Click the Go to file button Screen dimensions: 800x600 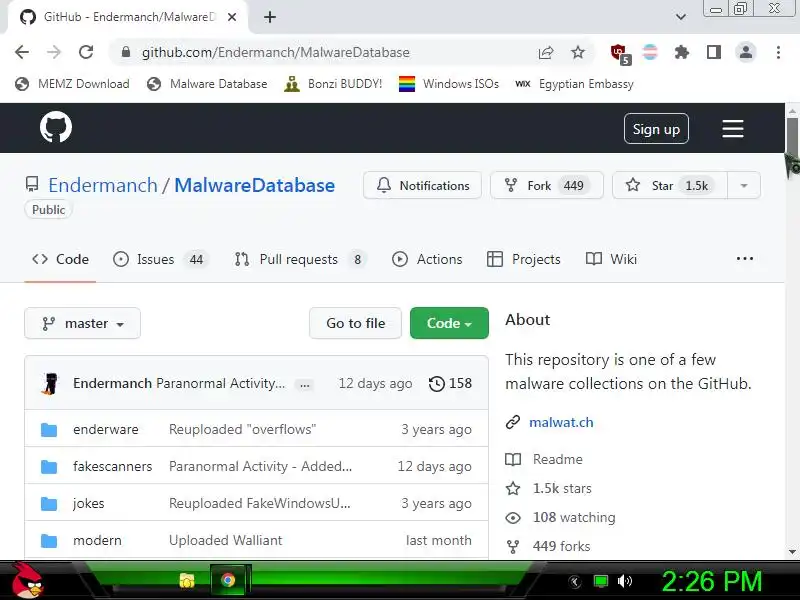pos(356,323)
